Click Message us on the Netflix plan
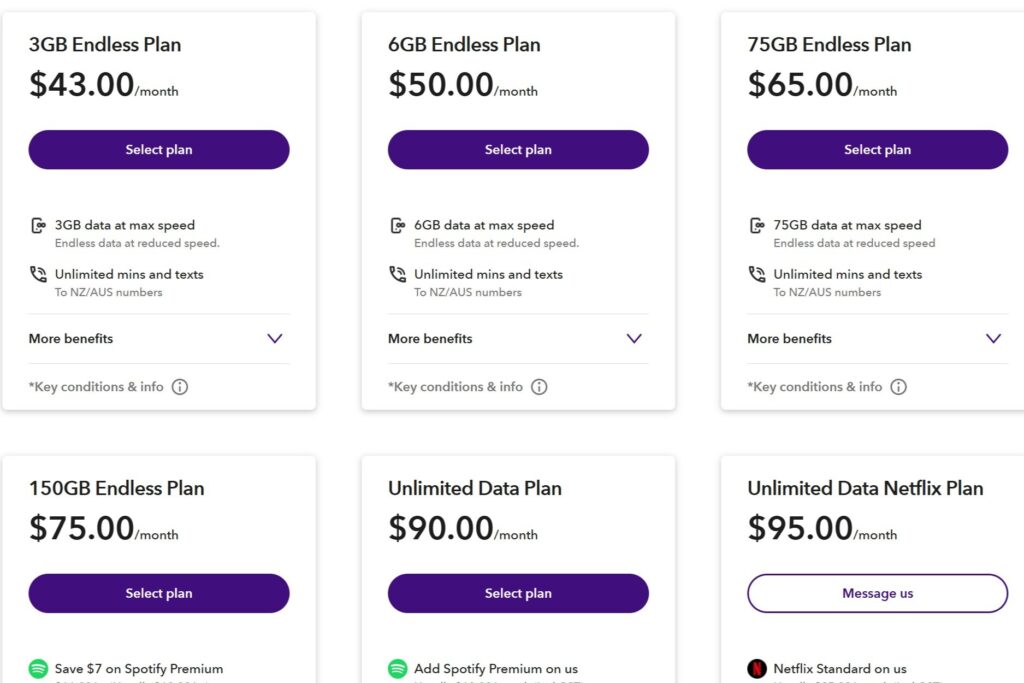Image resolution: width=1024 pixels, height=683 pixels. (877, 592)
